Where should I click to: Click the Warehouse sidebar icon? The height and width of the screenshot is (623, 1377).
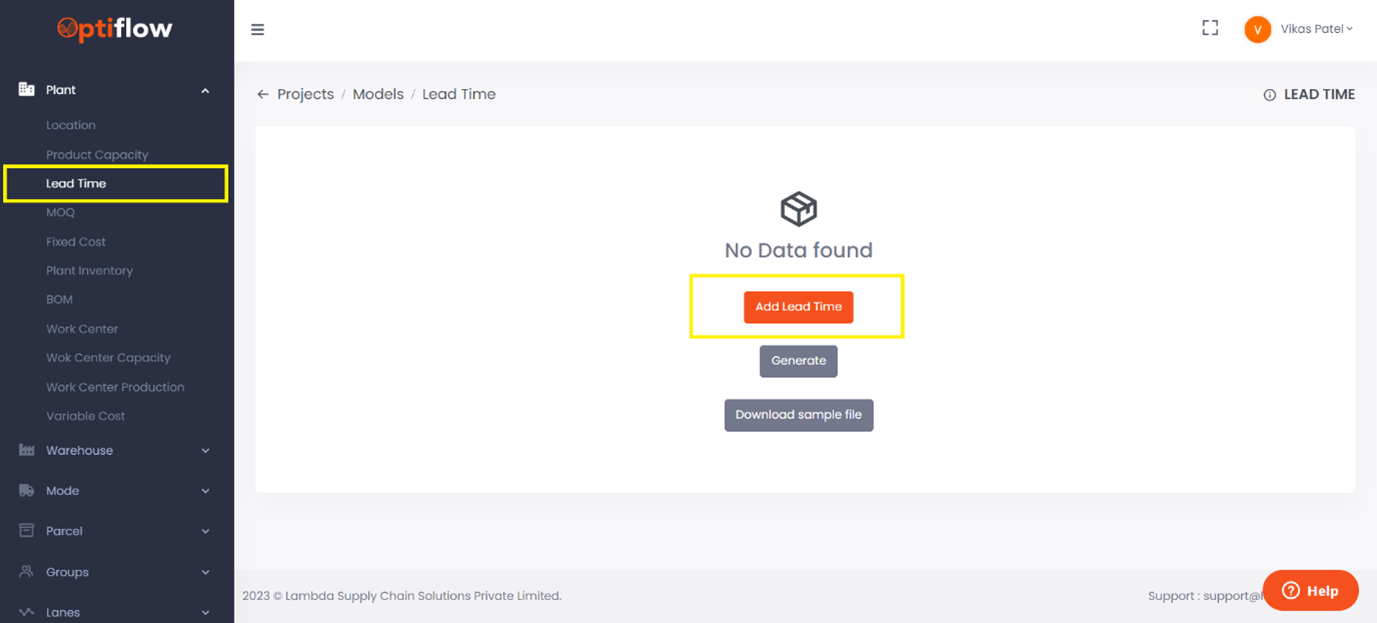pos(27,451)
